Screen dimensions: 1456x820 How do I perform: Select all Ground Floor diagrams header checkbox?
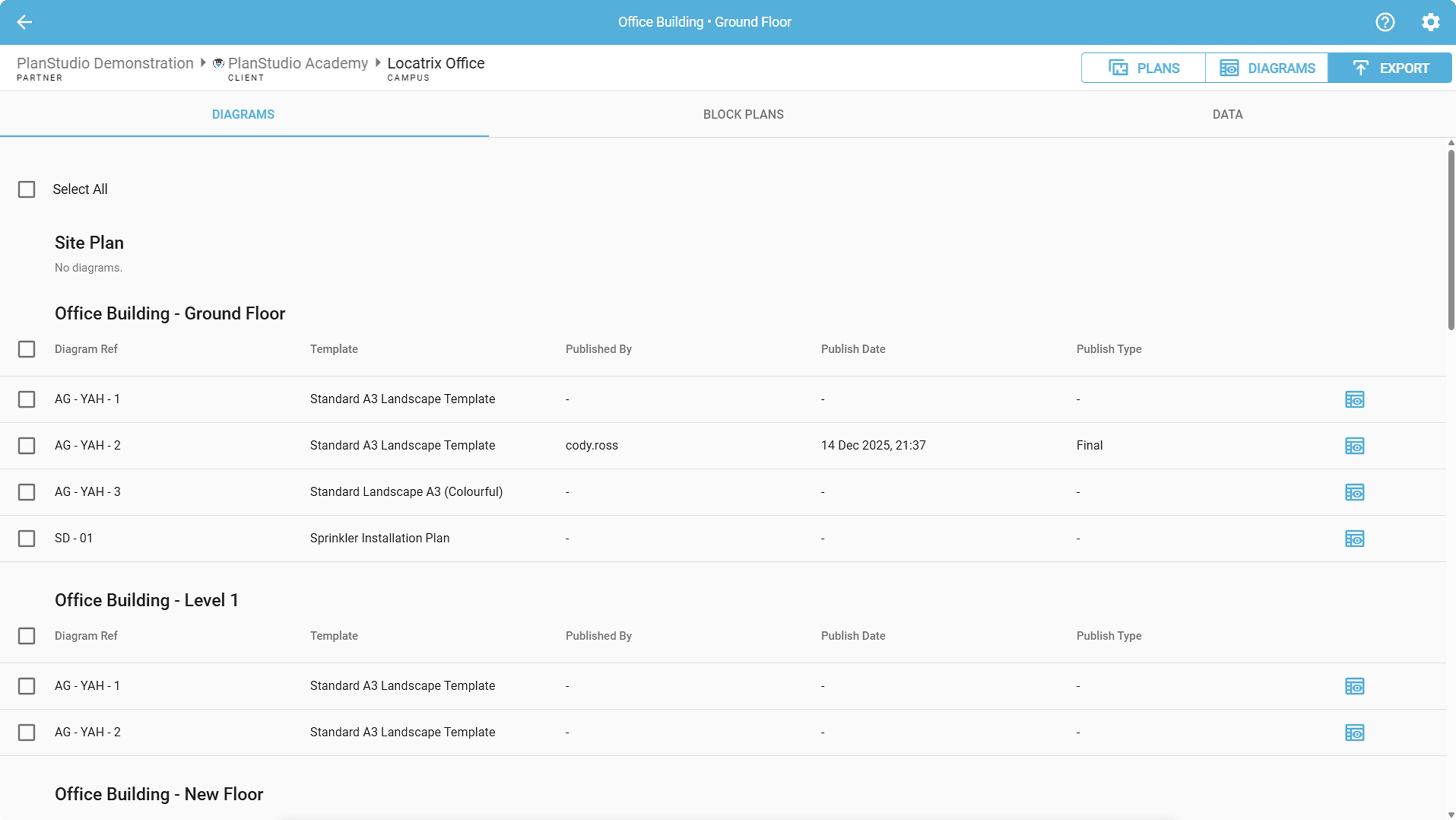(x=27, y=349)
